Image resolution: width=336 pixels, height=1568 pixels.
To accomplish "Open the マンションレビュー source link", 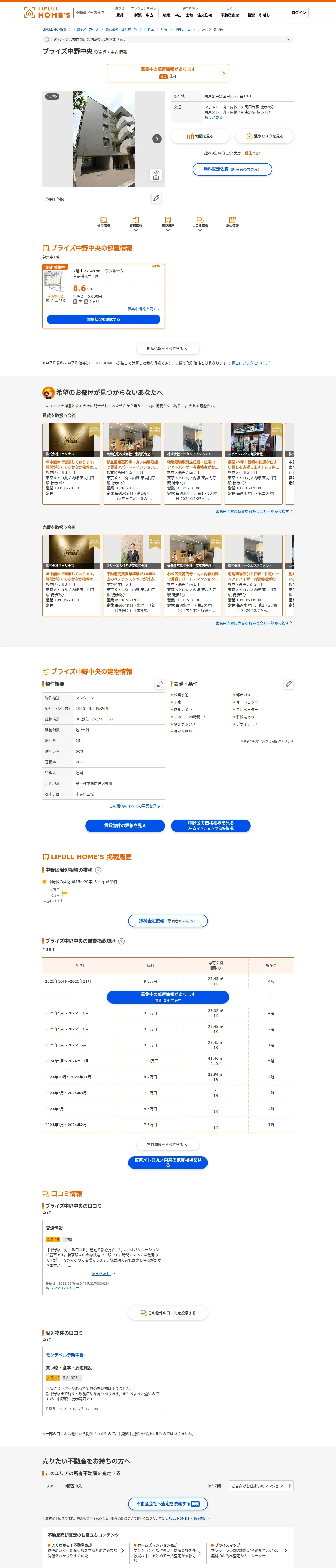I will coord(65,1288).
